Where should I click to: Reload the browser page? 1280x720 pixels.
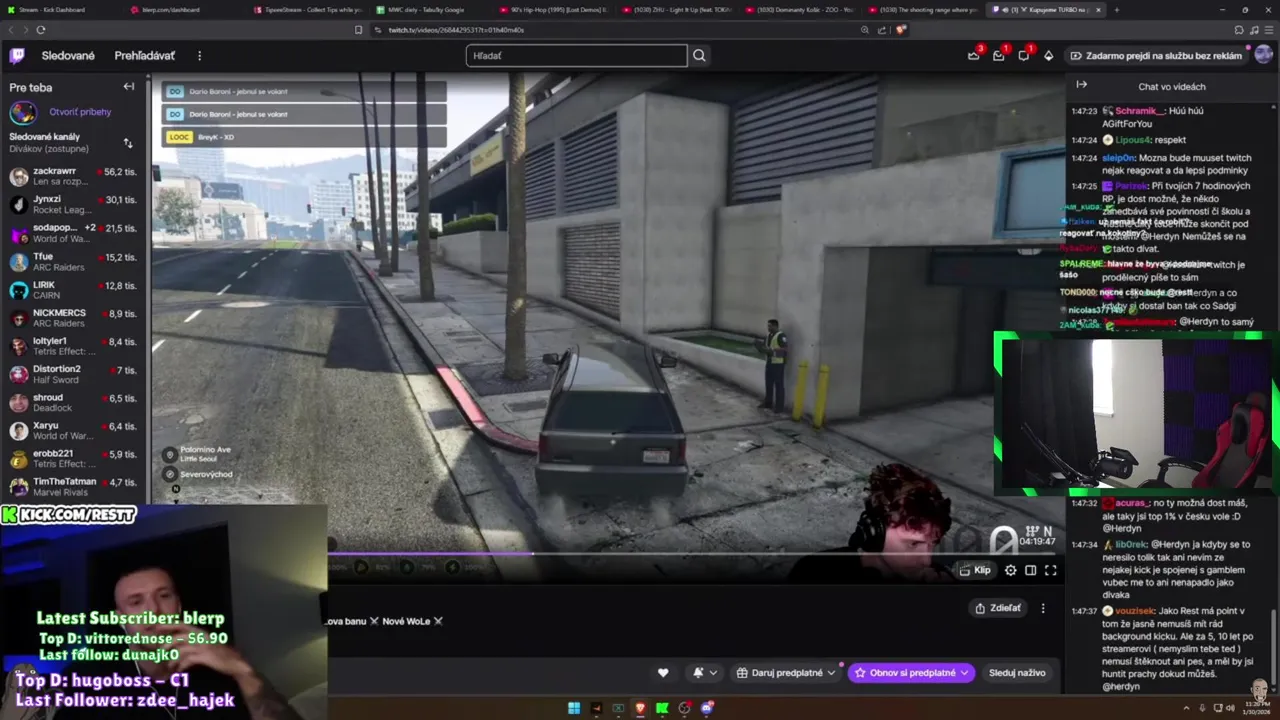pos(40,30)
